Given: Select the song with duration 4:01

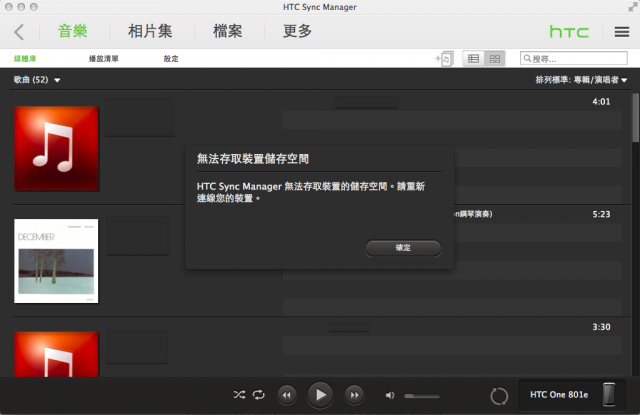Looking at the screenshot, I should click(x=601, y=102).
